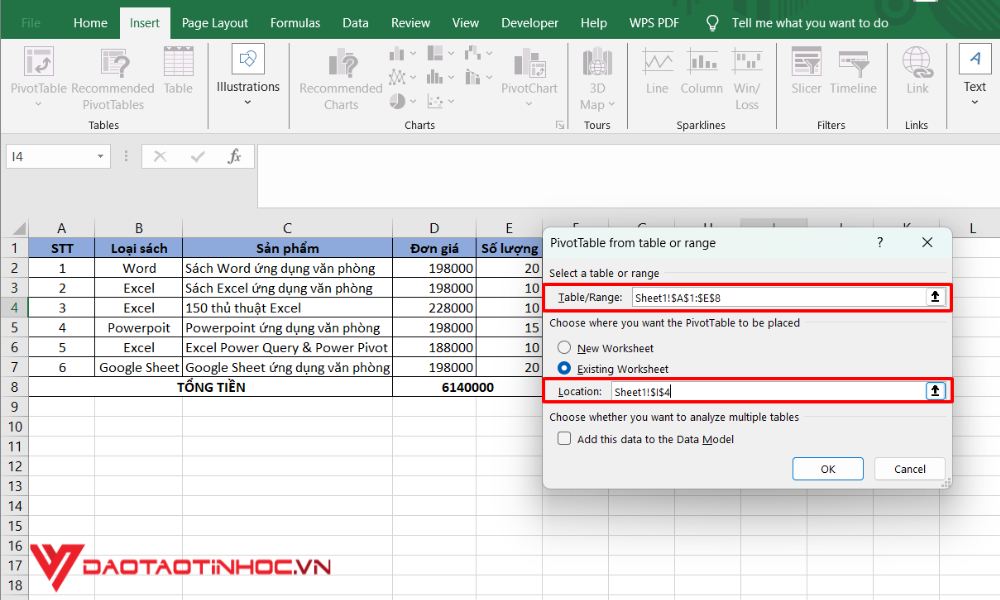Open the Text dropdown menu
The width and height of the screenshot is (1000, 600).
click(x=974, y=100)
